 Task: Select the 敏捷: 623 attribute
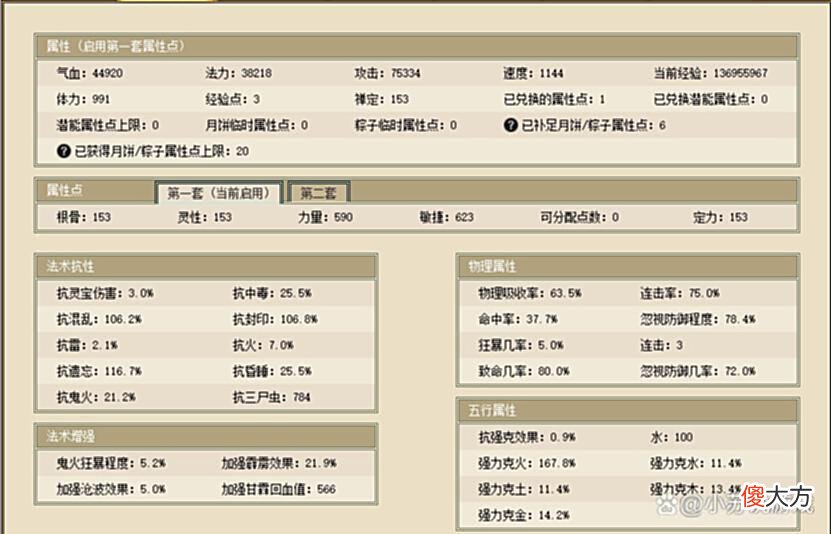click(x=447, y=217)
